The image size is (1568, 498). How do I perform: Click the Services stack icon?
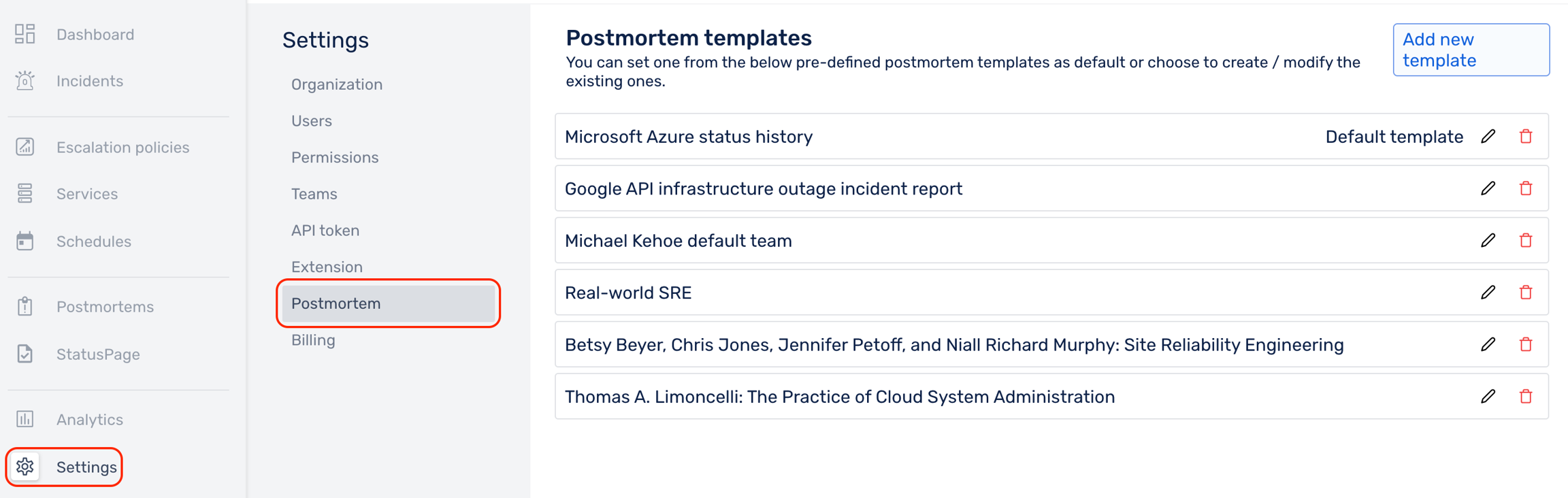coord(25,194)
